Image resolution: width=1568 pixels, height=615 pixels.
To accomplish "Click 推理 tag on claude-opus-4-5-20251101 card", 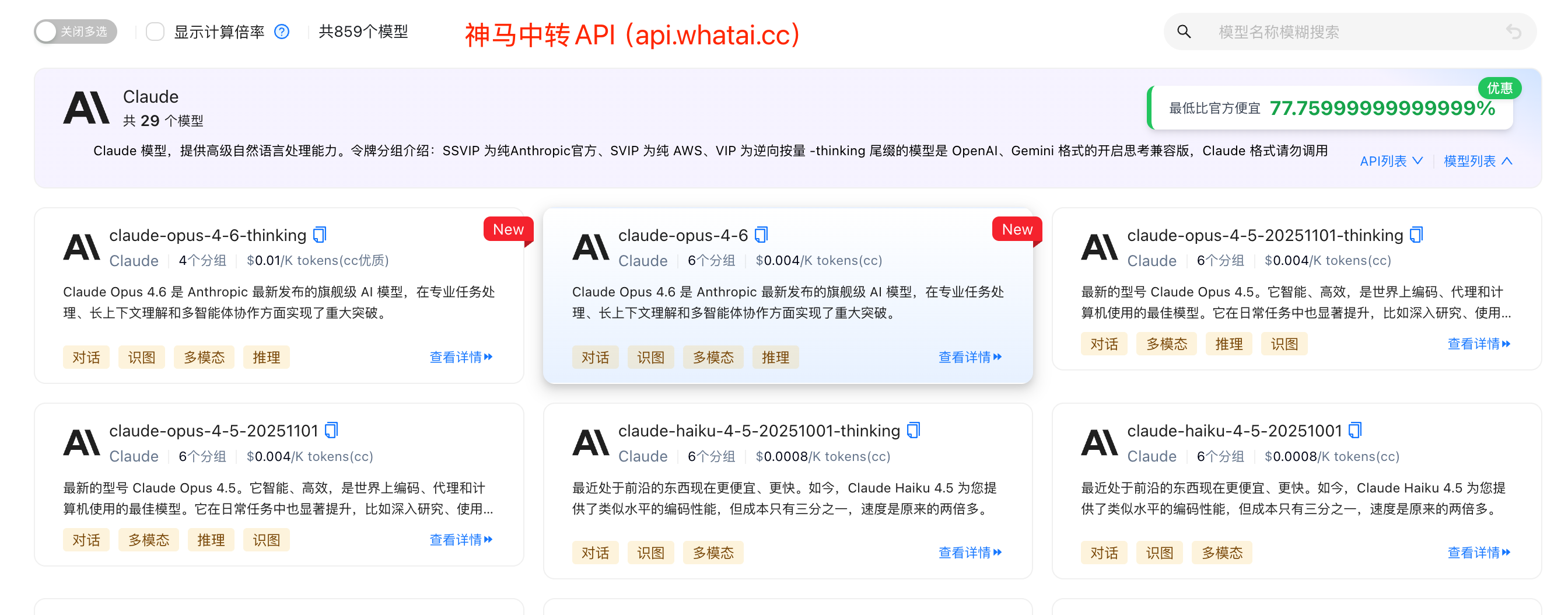I will click(211, 540).
